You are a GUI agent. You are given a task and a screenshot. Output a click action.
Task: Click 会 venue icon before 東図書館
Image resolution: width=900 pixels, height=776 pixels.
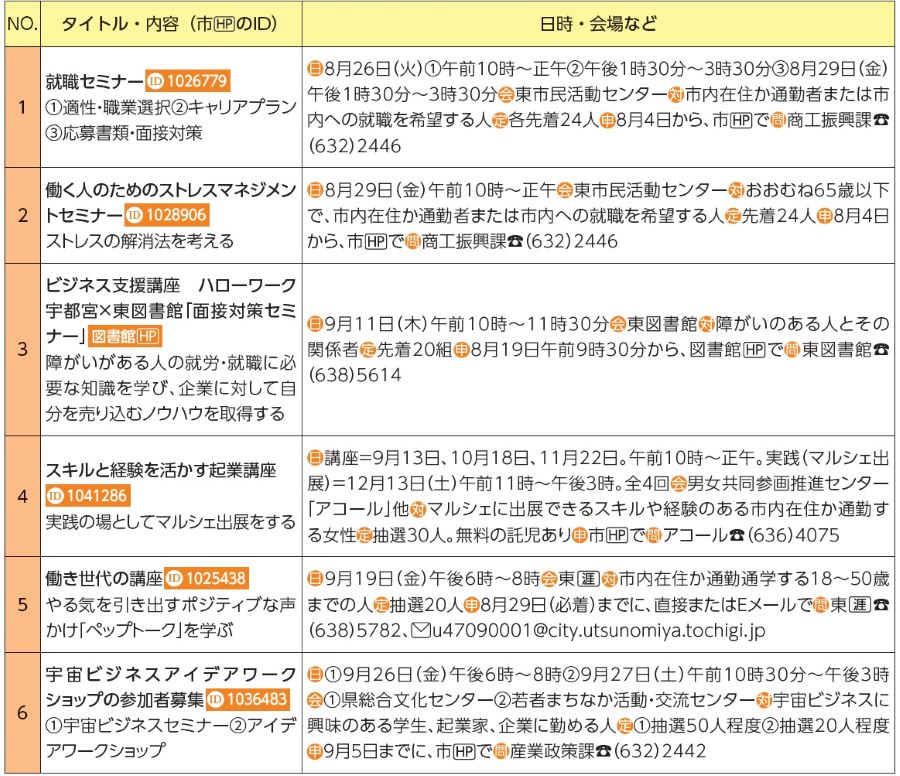tap(618, 324)
